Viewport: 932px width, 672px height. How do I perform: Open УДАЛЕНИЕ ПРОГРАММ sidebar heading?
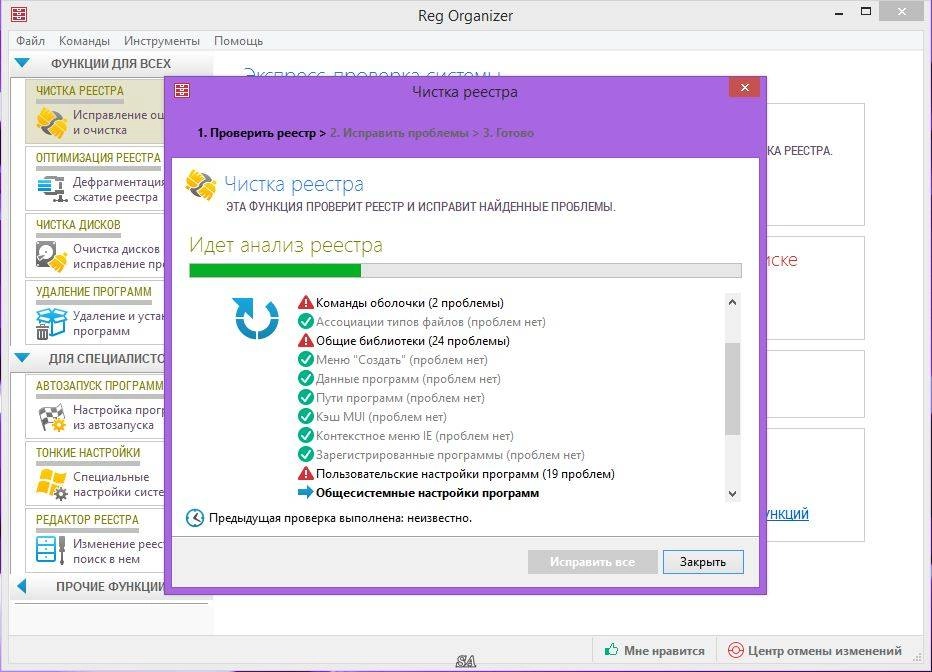[93, 292]
